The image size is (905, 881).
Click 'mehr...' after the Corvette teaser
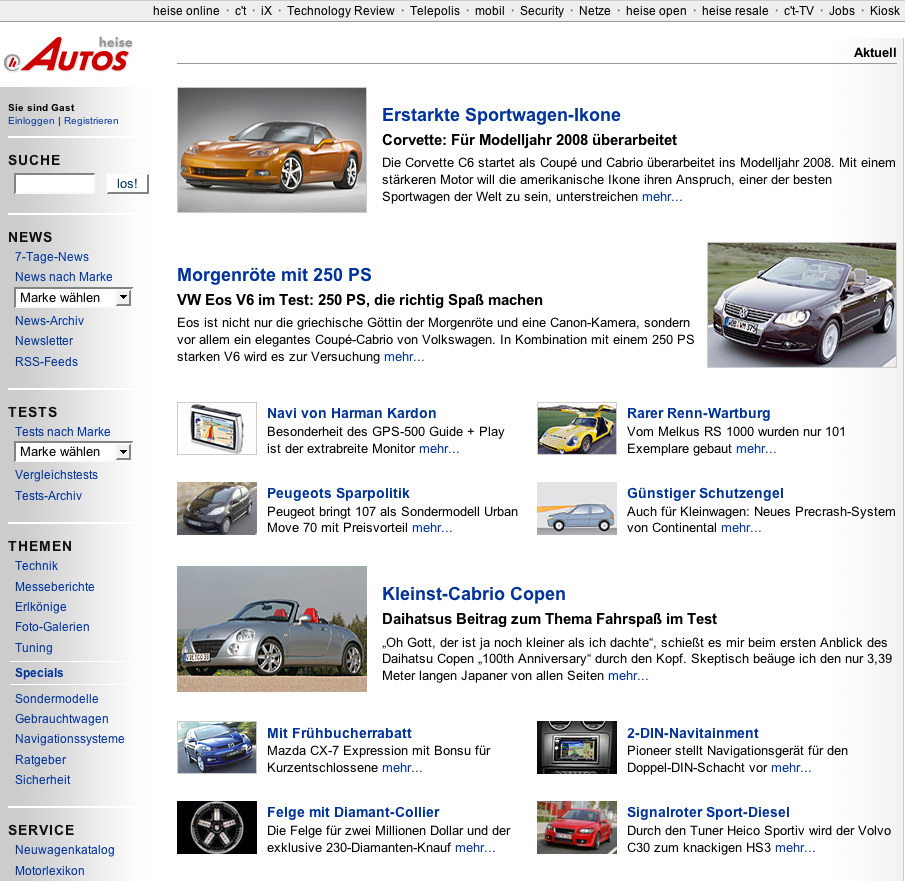(662, 197)
